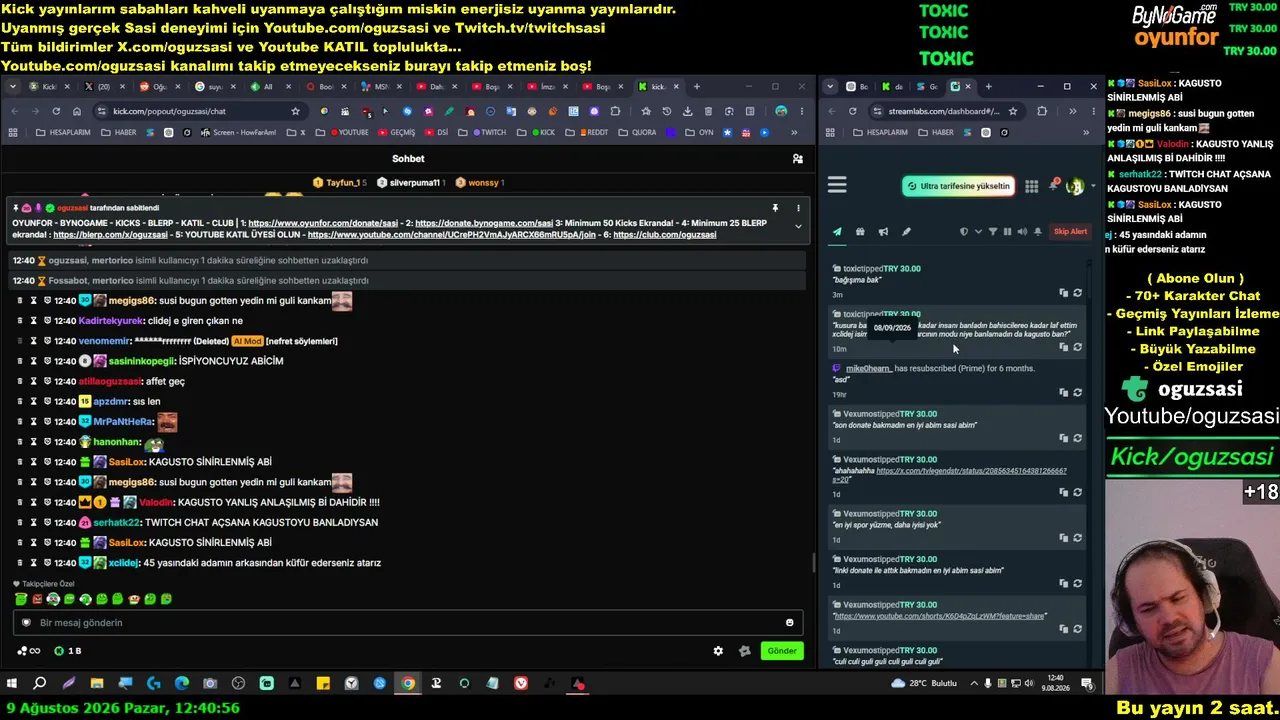Image resolution: width=1280 pixels, height=720 pixels.
Task: Open the donate.bynogame.com/sasi link
Action: point(484,223)
